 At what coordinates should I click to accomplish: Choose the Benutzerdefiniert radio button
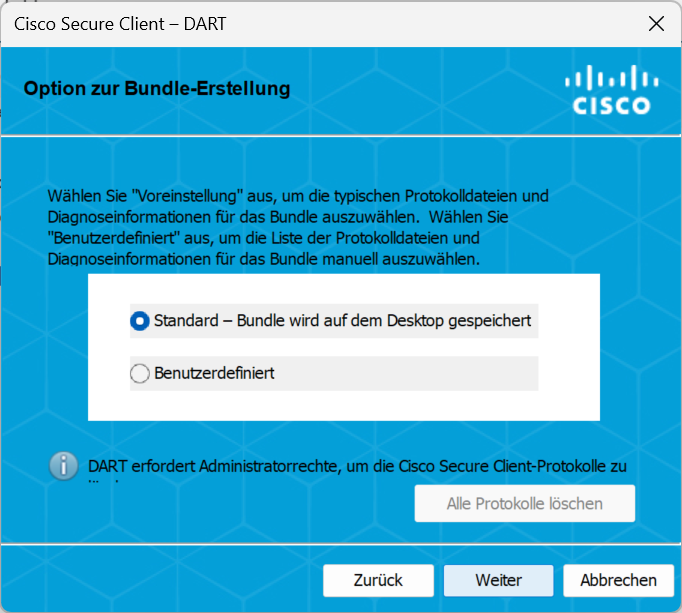tap(140, 373)
